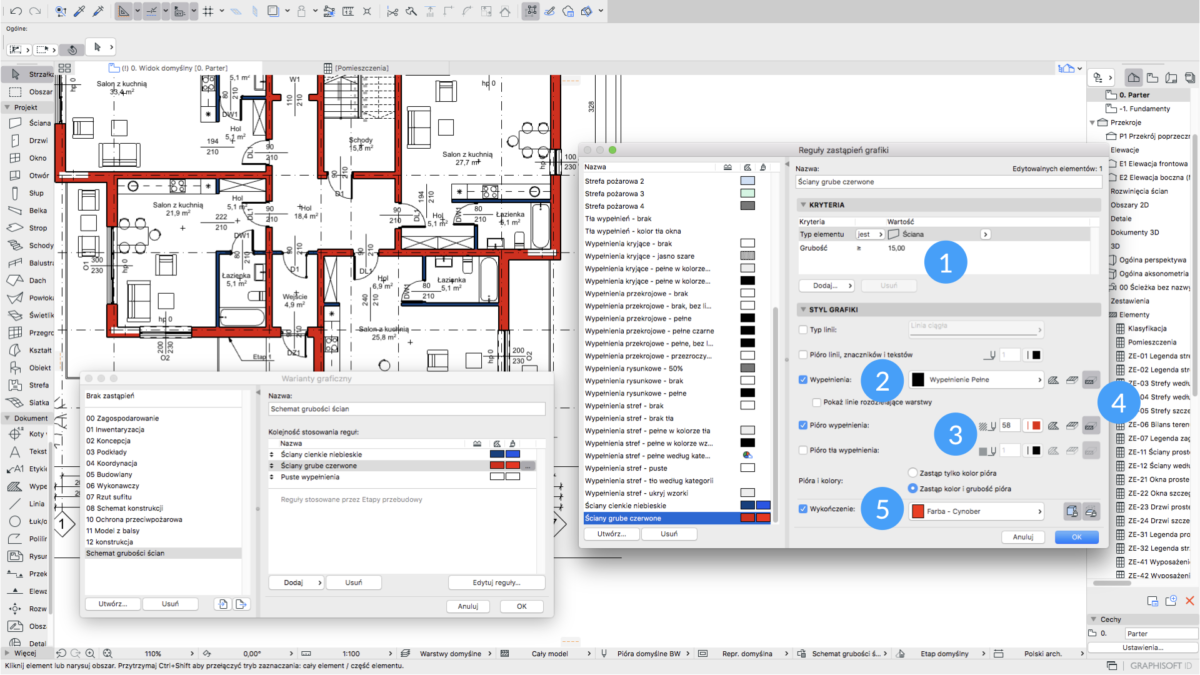Click the scissors trim tool in toolbar

393,11
